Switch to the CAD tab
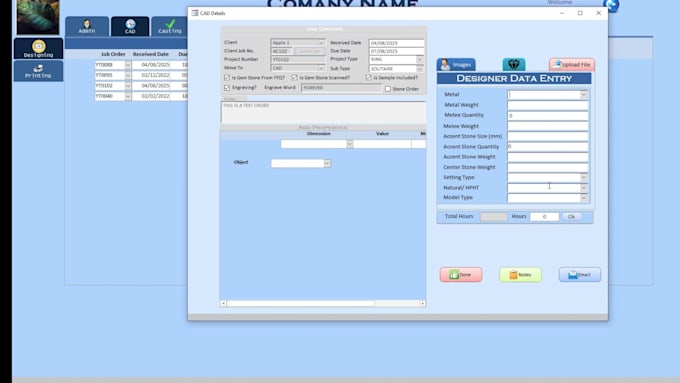The image size is (680, 383). pos(130,26)
